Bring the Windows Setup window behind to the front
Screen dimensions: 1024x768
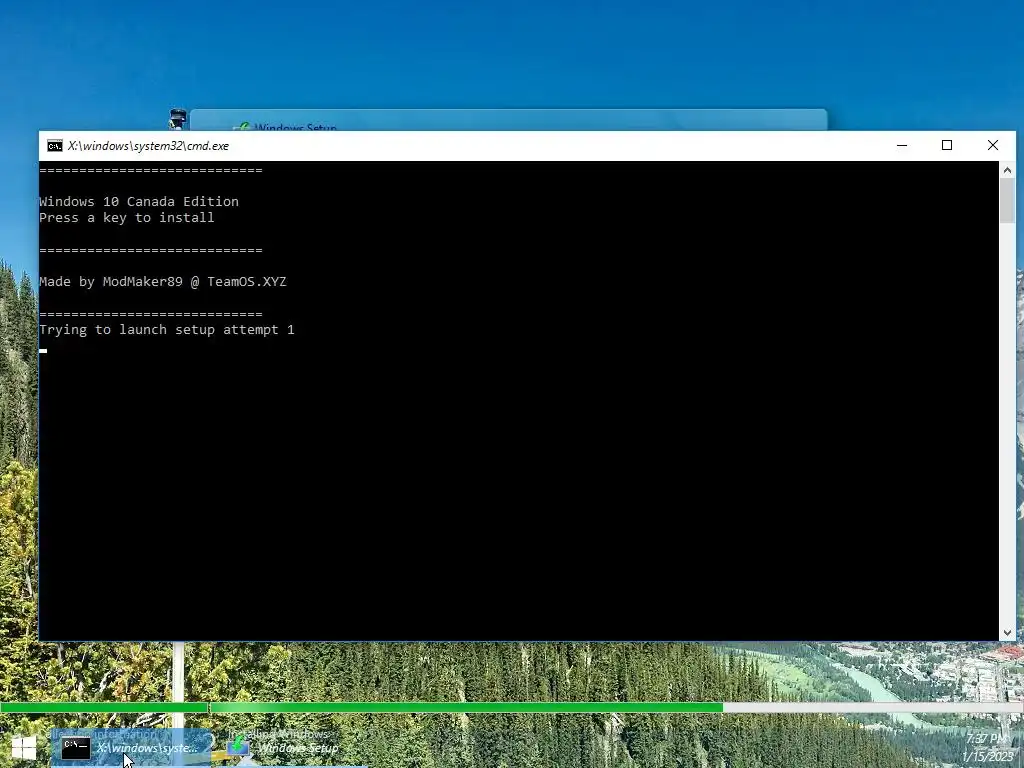[508, 121]
